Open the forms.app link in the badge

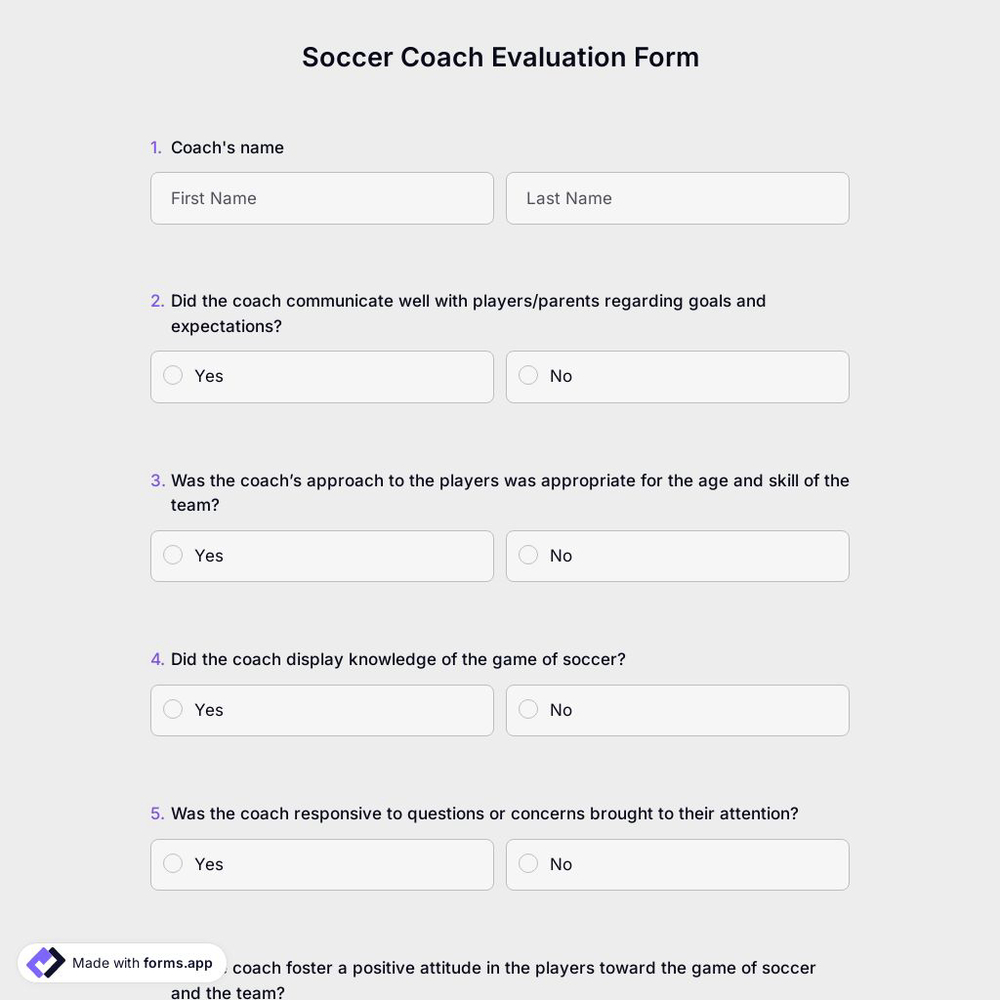176,963
